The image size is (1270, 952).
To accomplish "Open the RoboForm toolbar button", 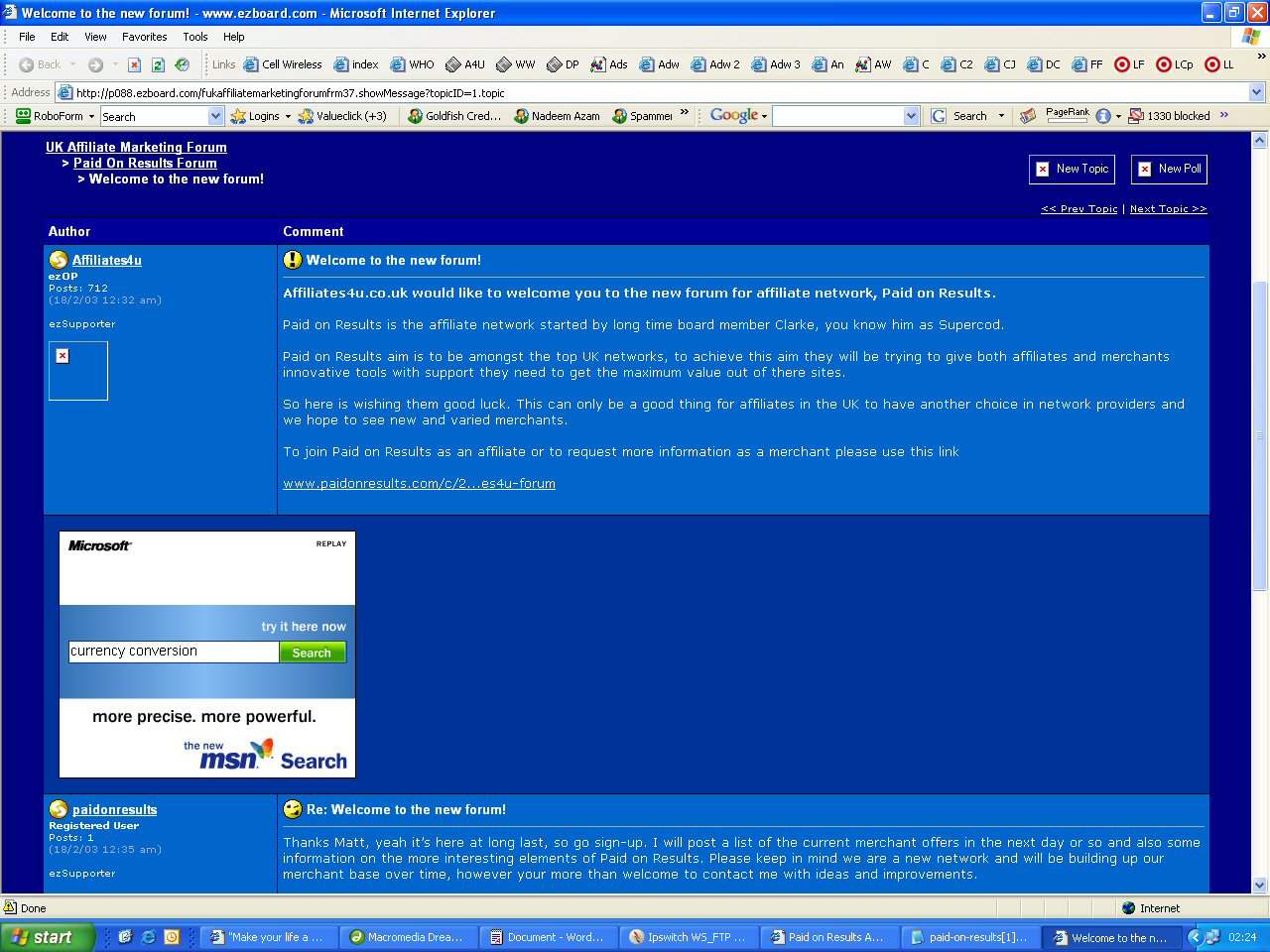I will coord(56,116).
